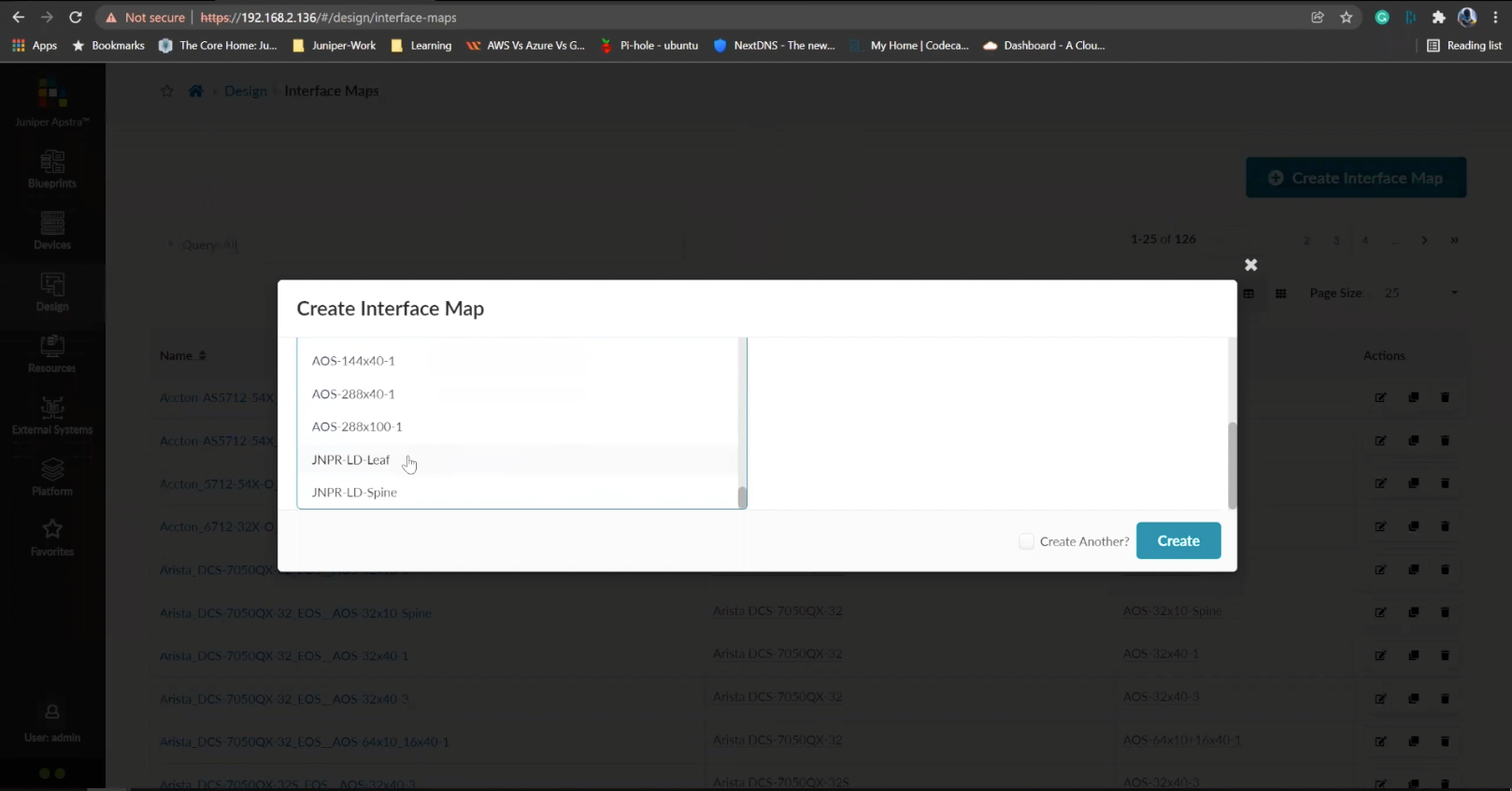
Task: Click the Query: All filter field
Action: pyautogui.click(x=421, y=245)
